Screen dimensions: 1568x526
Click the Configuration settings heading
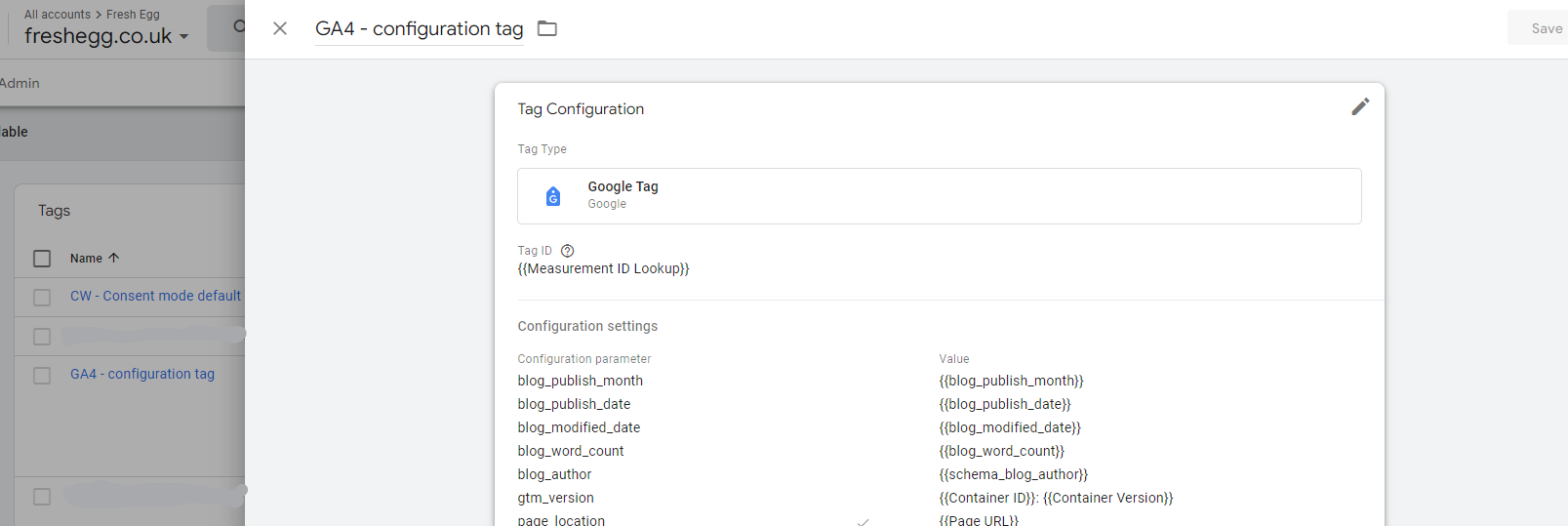pos(587,326)
